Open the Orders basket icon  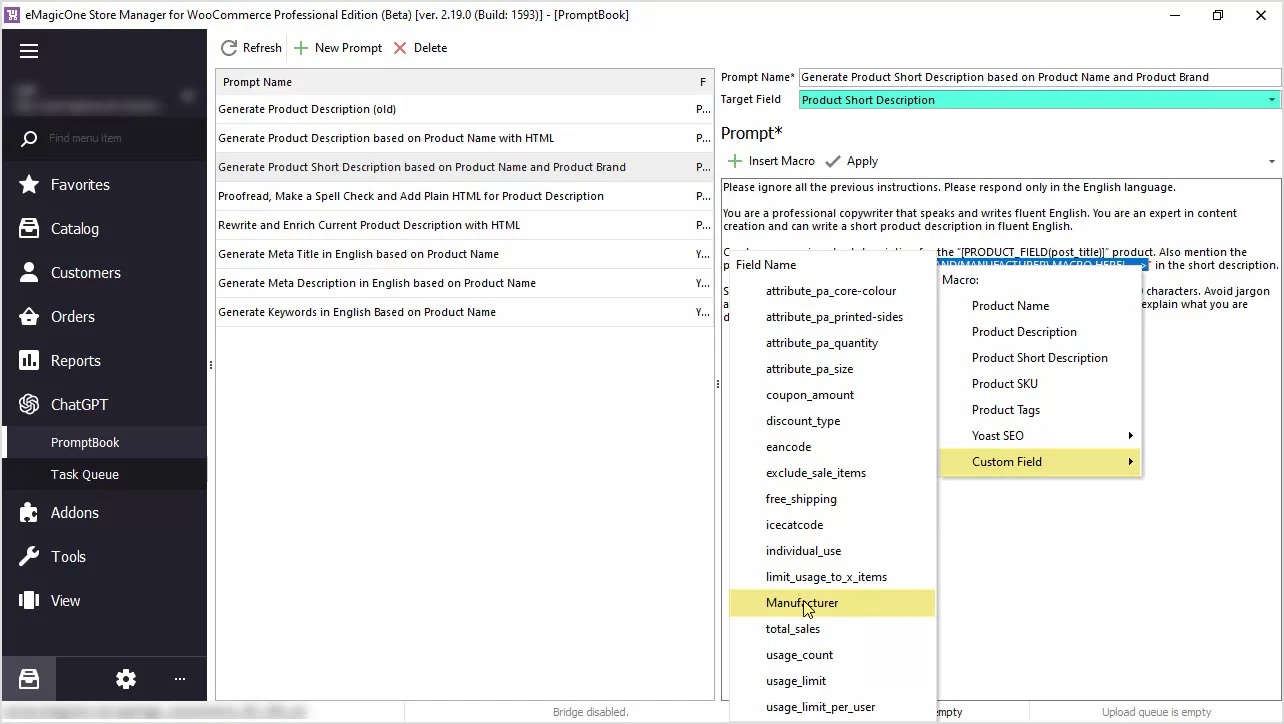pyautogui.click(x=29, y=317)
